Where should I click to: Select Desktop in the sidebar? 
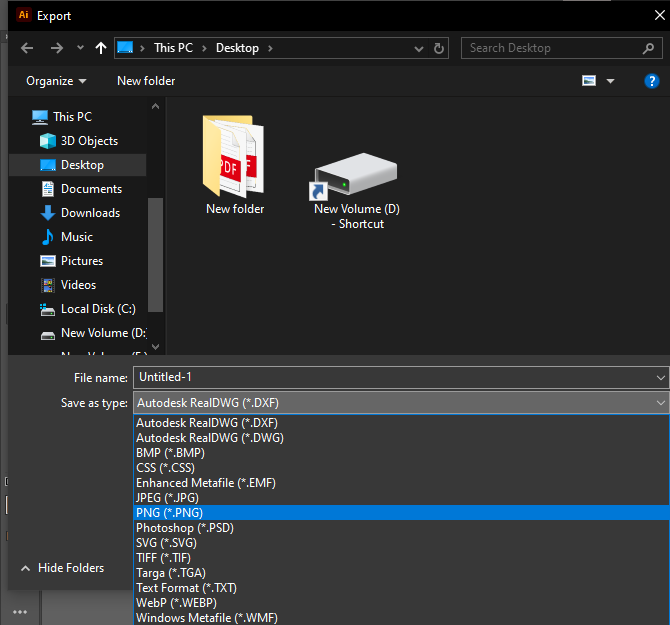click(77, 165)
